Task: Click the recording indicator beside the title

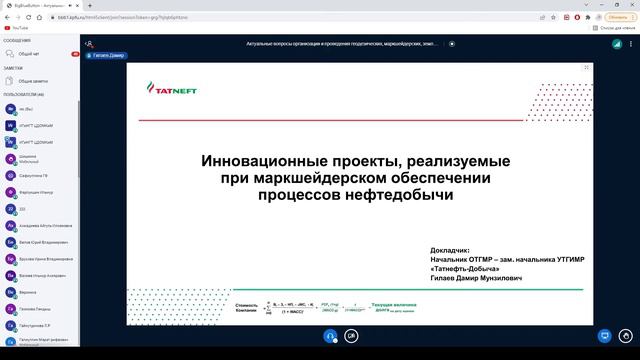Action: pos(452,44)
